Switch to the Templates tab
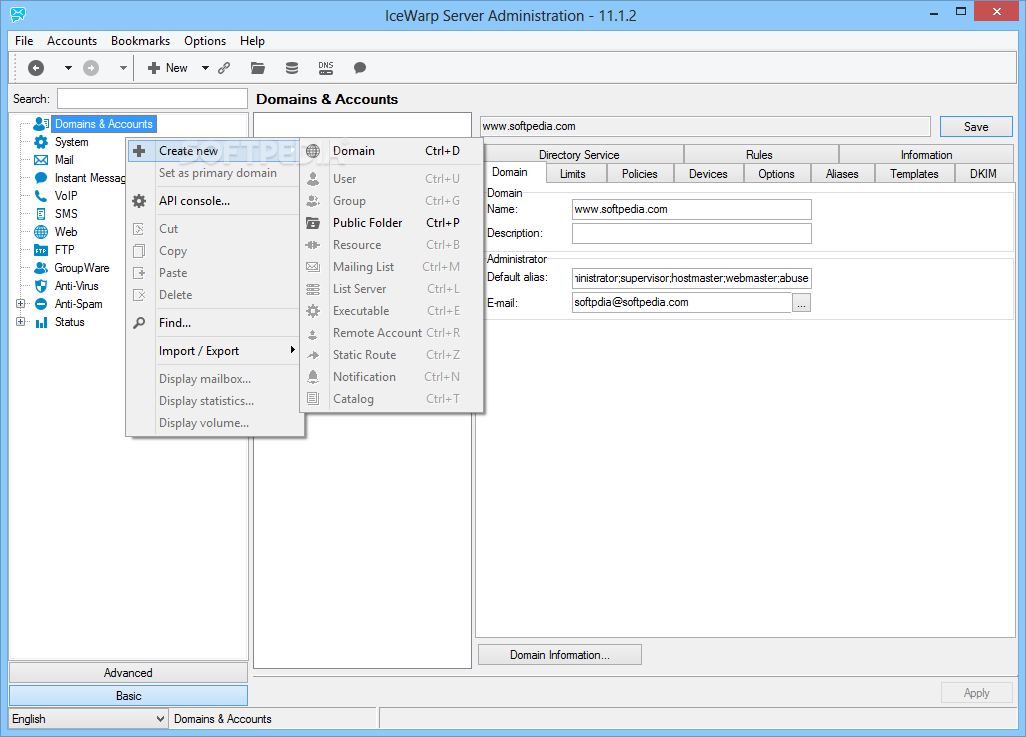The height and width of the screenshot is (737, 1026). (914, 173)
